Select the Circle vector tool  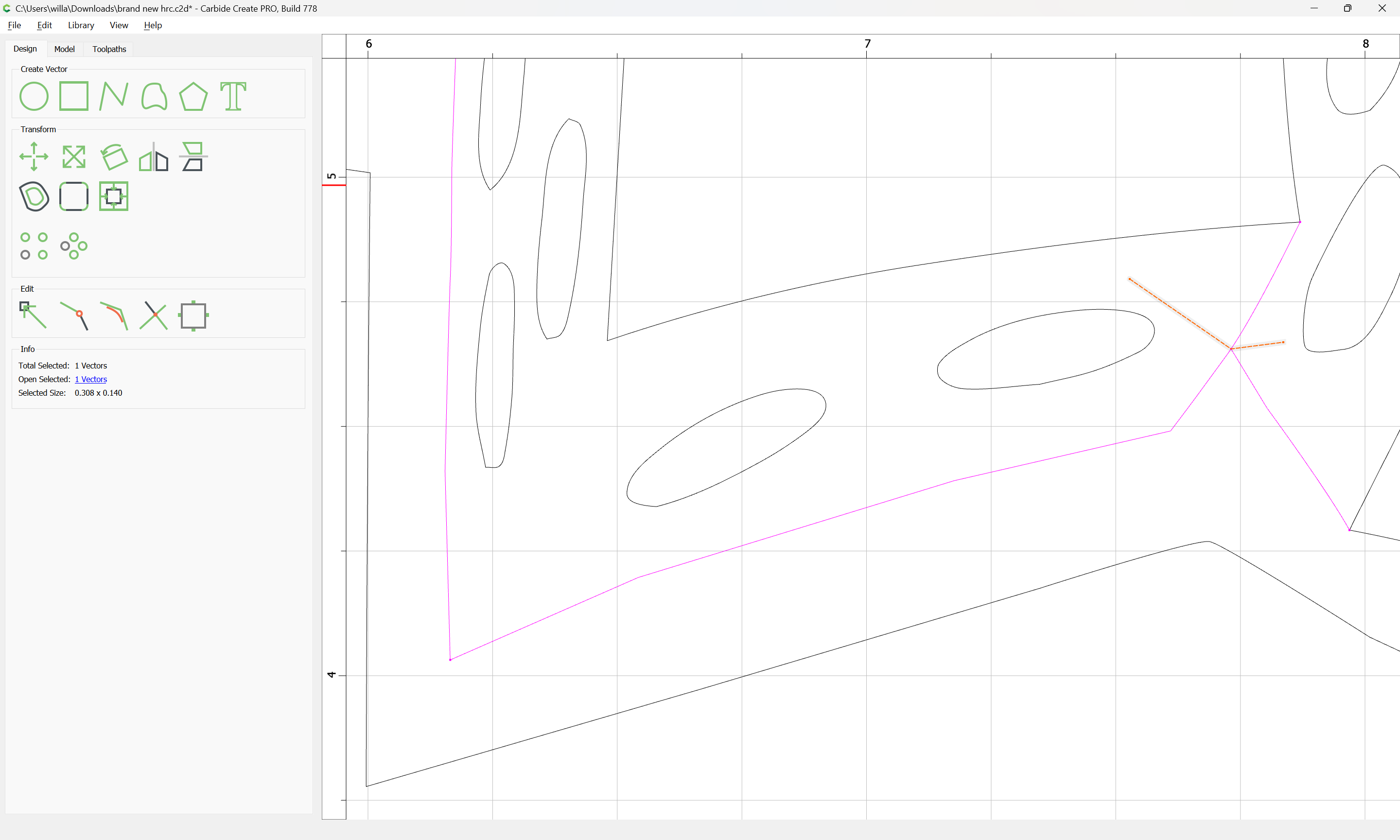[34, 96]
